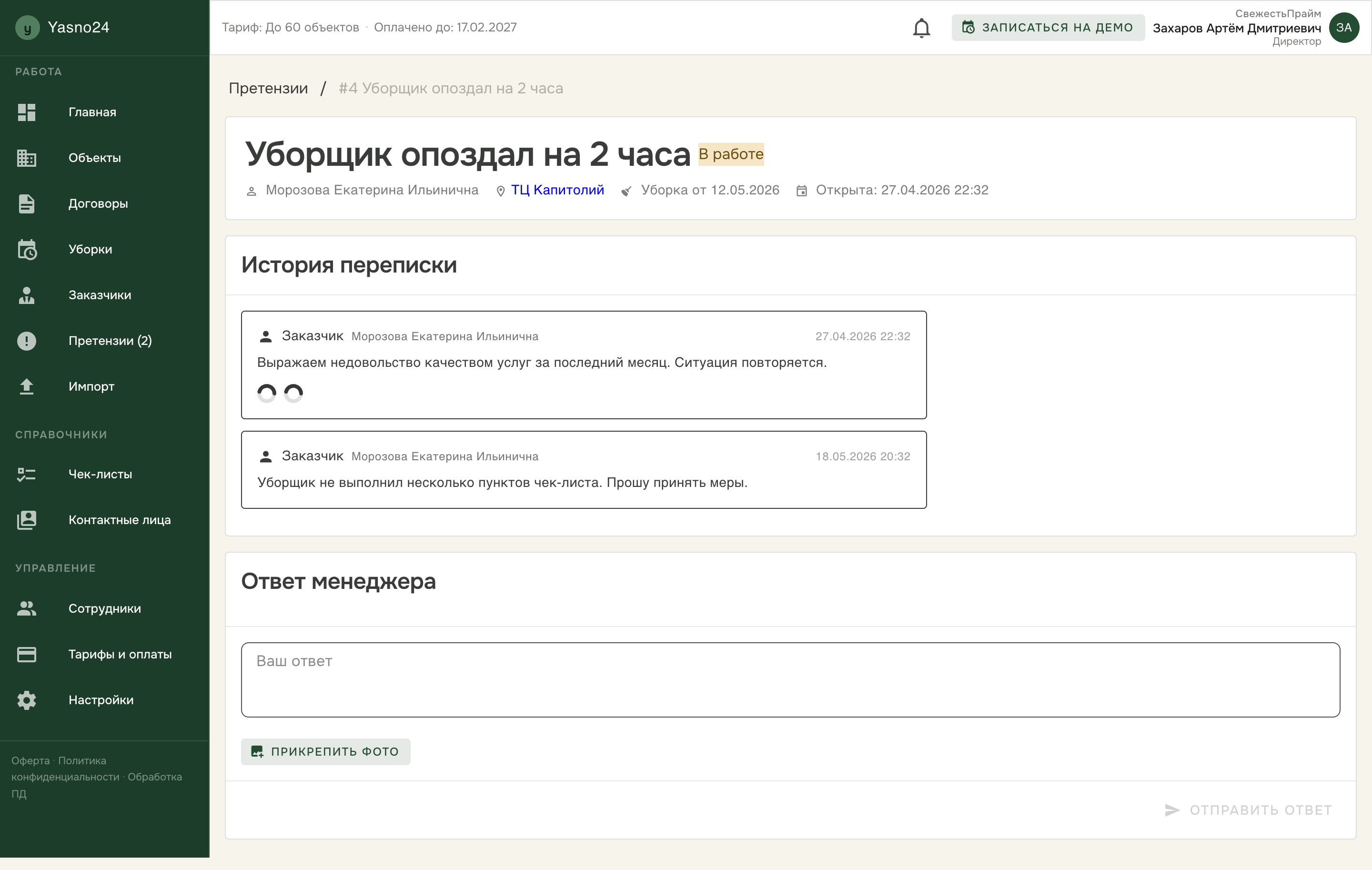
Task: Click the Настройки gear icon
Action: click(26, 700)
